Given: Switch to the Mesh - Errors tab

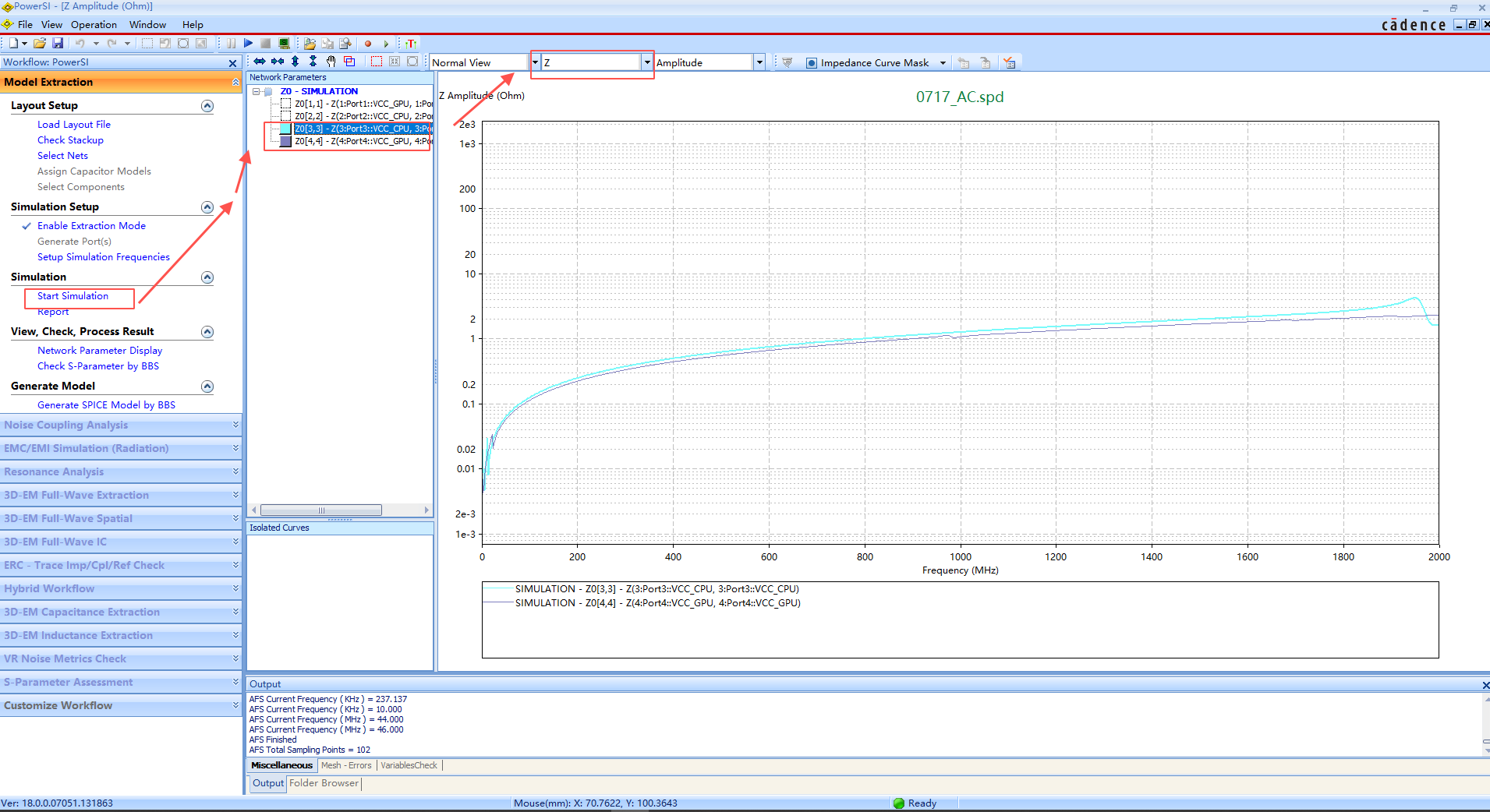Looking at the screenshot, I should (x=346, y=765).
